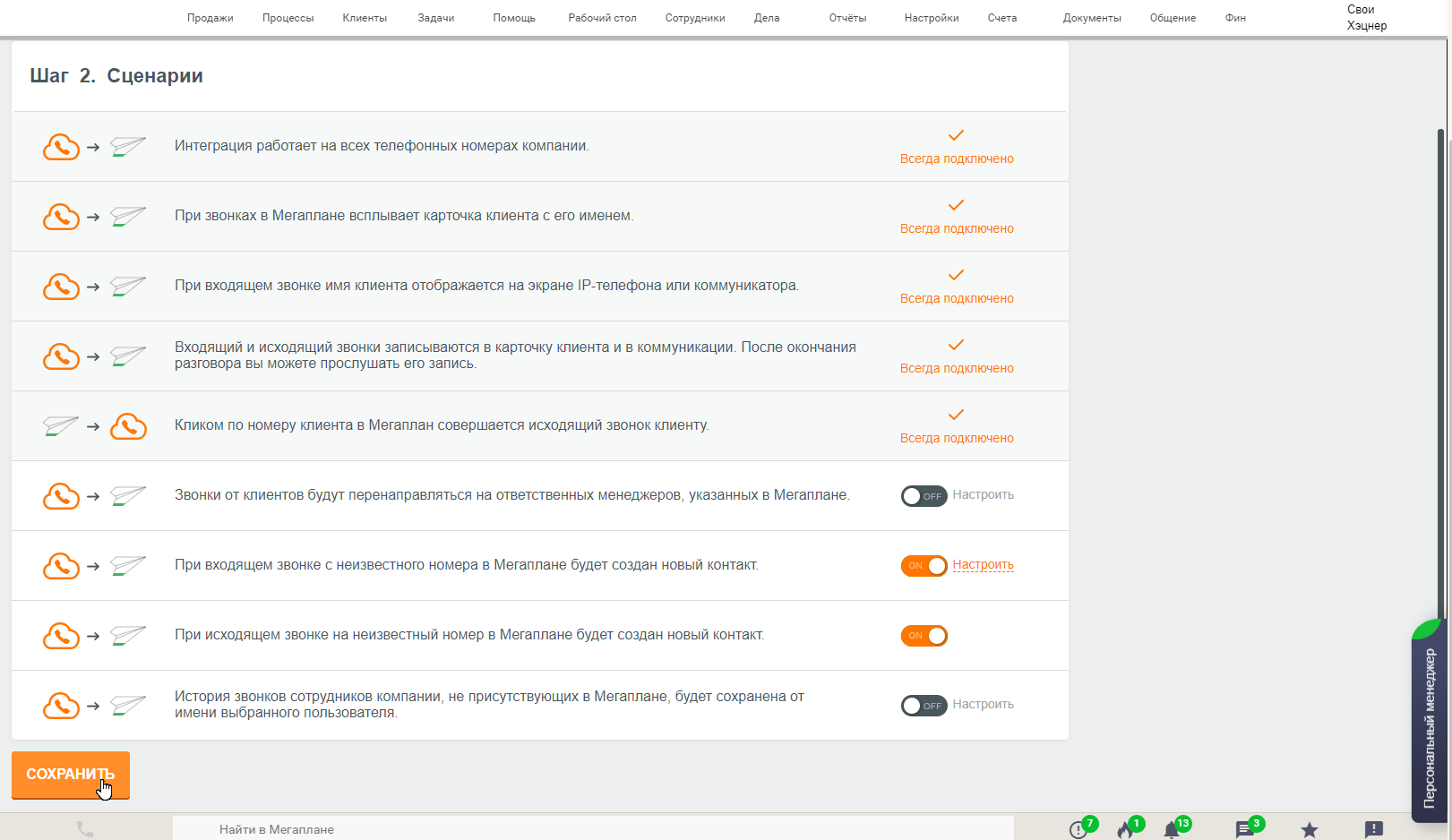
Task: Disable new contact on outgoing unknown call
Action: point(924,636)
